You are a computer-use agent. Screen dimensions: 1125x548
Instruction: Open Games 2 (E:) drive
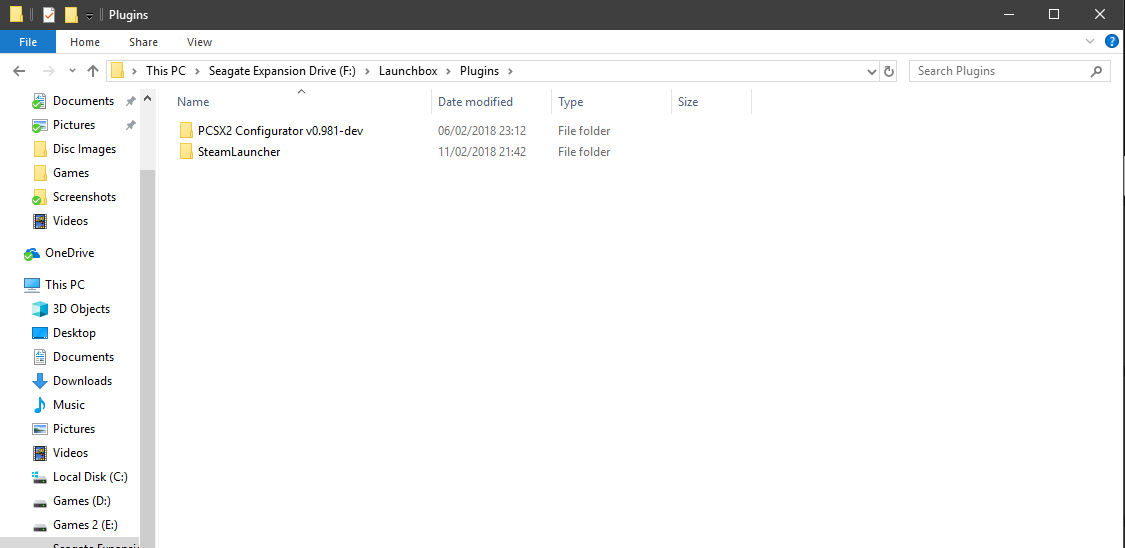pyautogui.click(x=85, y=524)
